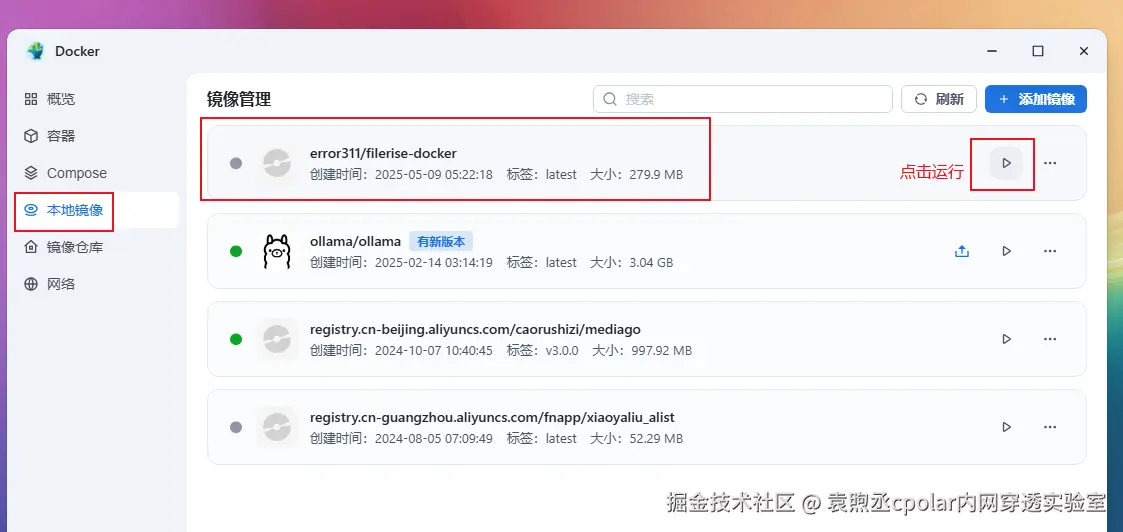Select the caorushizi/mediago registry image name

(x=475, y=329)
